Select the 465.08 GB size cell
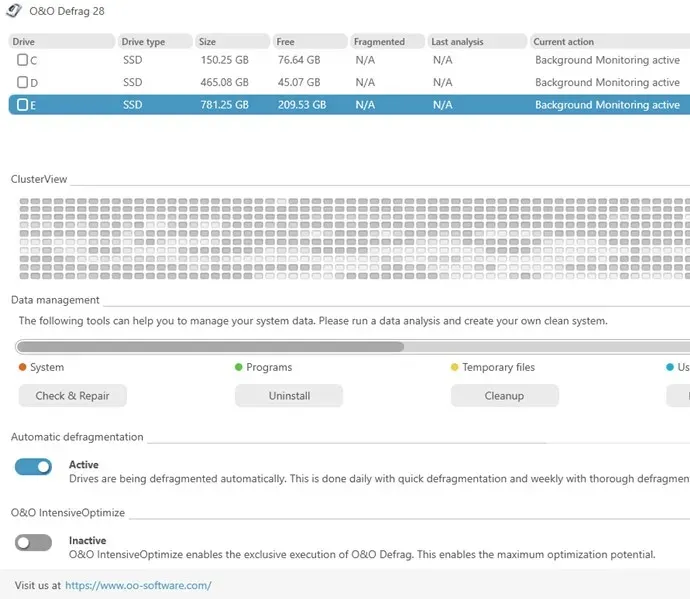The width and height of the screenshot is (690, 599). pos(224,82)
